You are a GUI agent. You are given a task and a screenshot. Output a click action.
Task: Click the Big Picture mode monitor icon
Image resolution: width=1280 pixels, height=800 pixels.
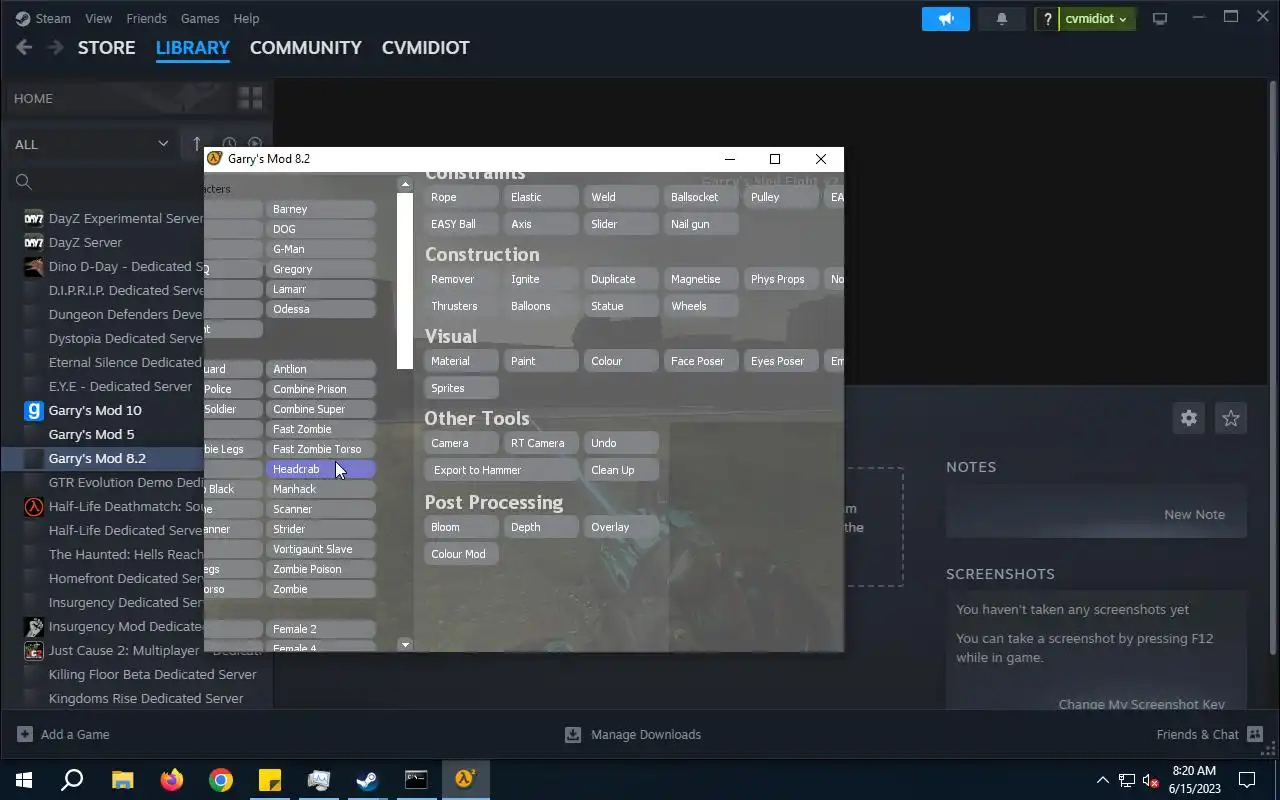pyautogui.click(x=1160, y=19)
